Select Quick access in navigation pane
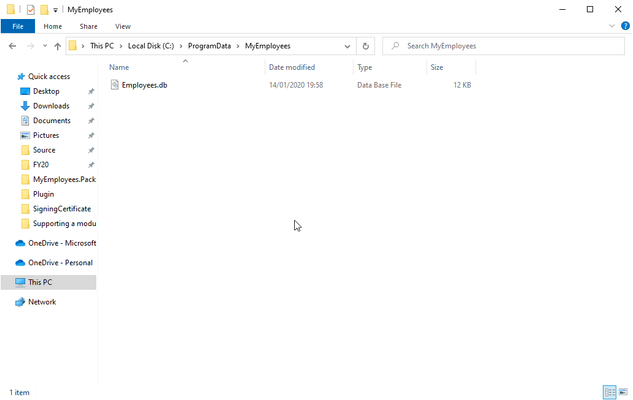This screenshot has height=400, width=633. point(49,76)
